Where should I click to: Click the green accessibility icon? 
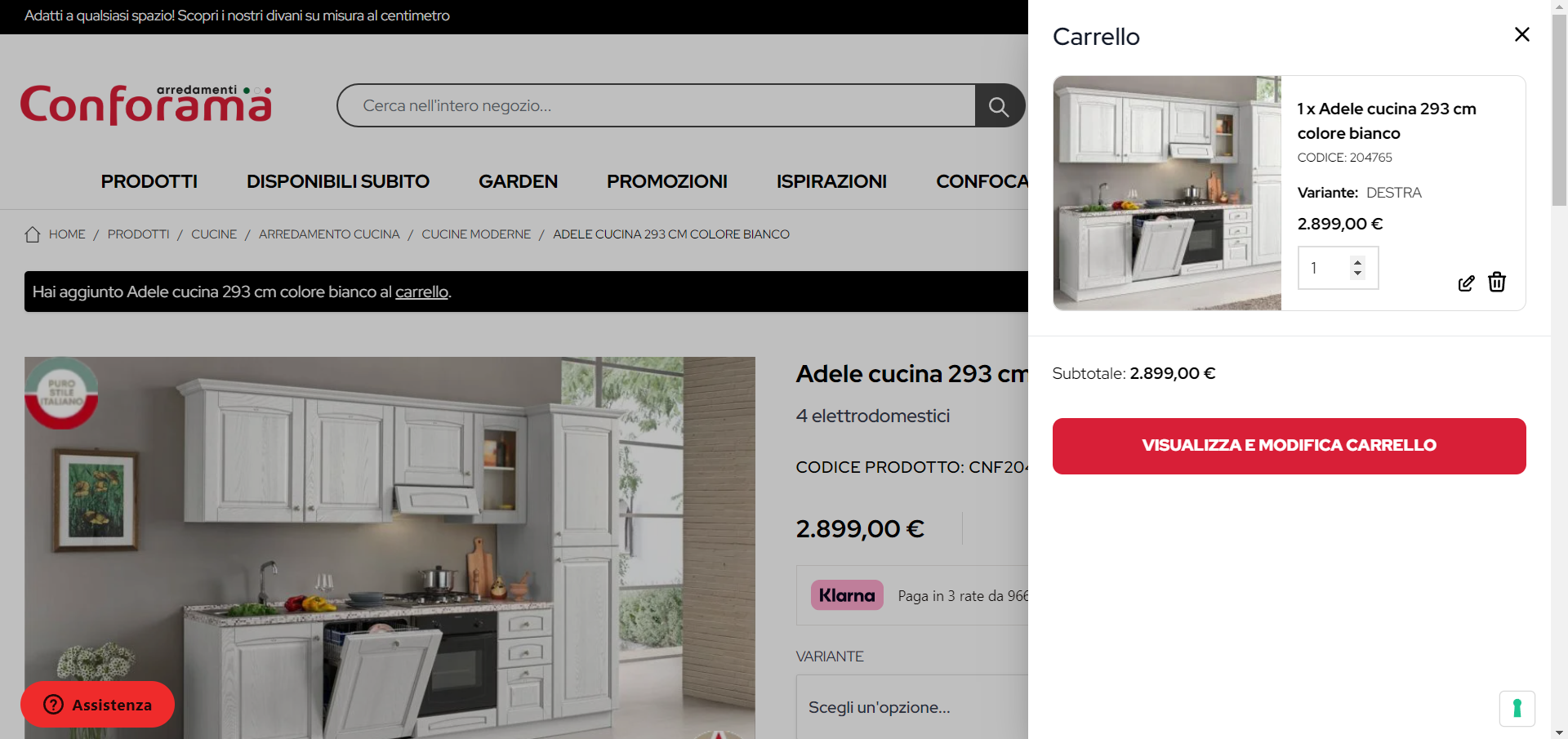click(1517, 708)
